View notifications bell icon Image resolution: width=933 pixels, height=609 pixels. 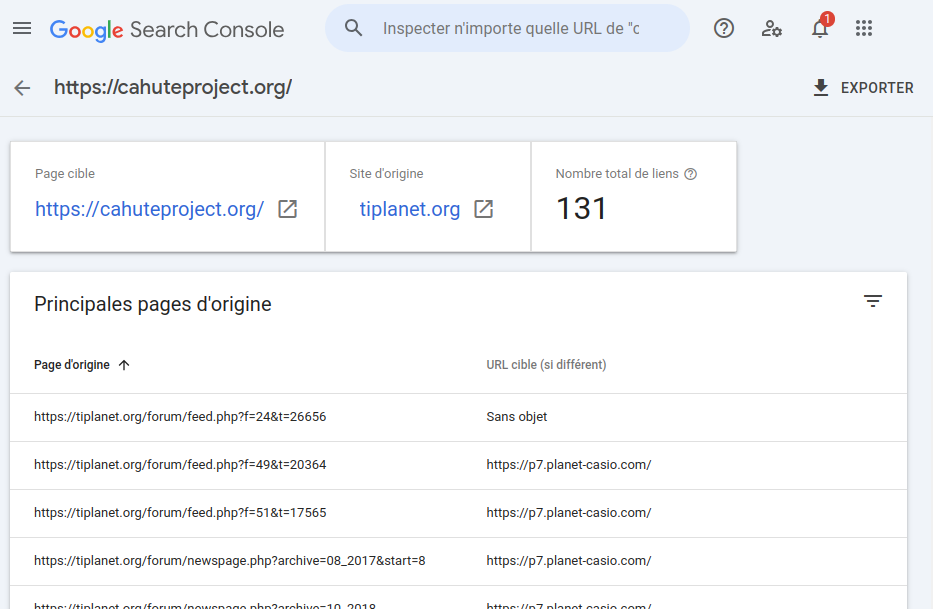click(820, 29)
